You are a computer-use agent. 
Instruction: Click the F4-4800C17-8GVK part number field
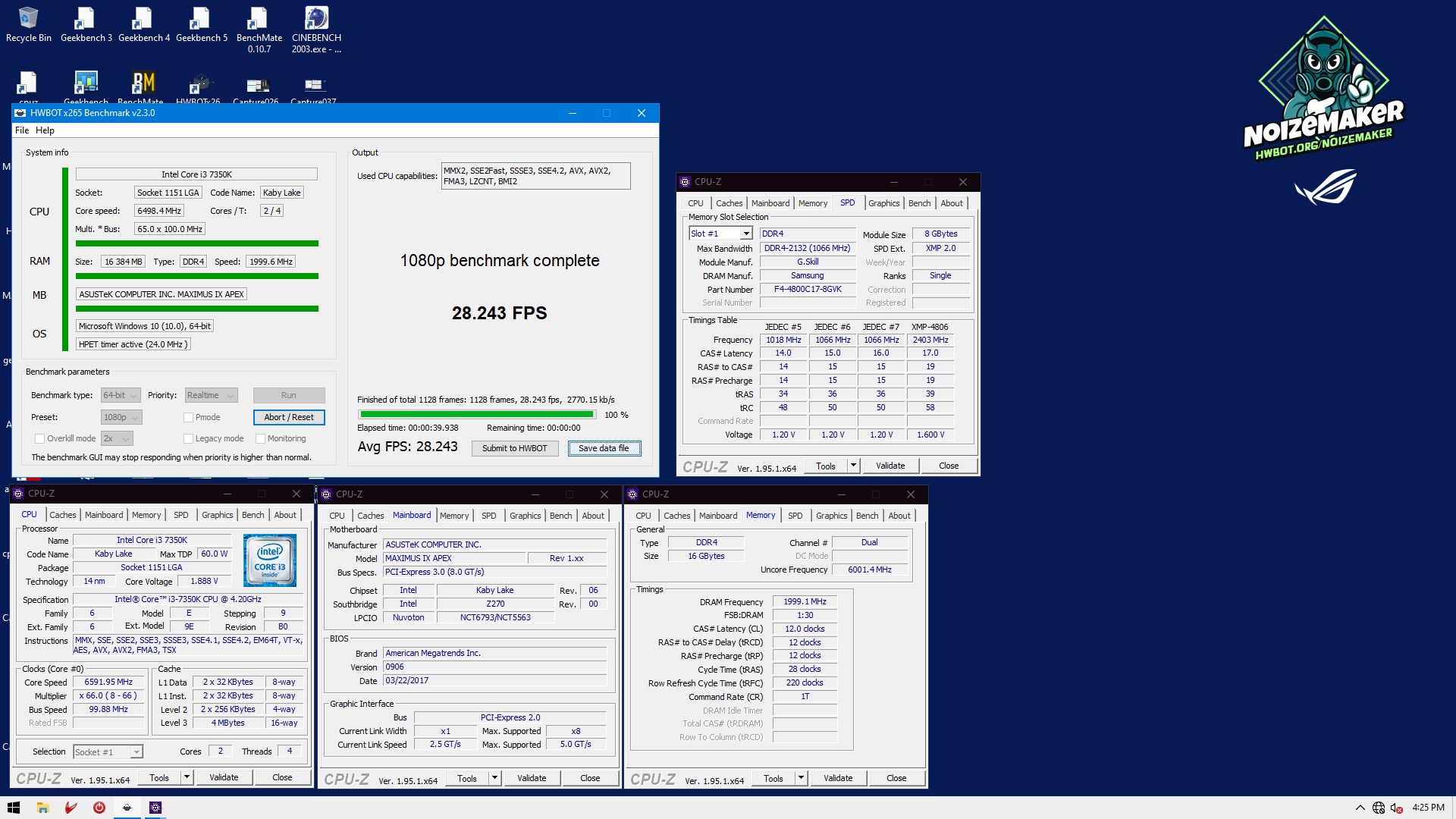[x=808, y=289]
